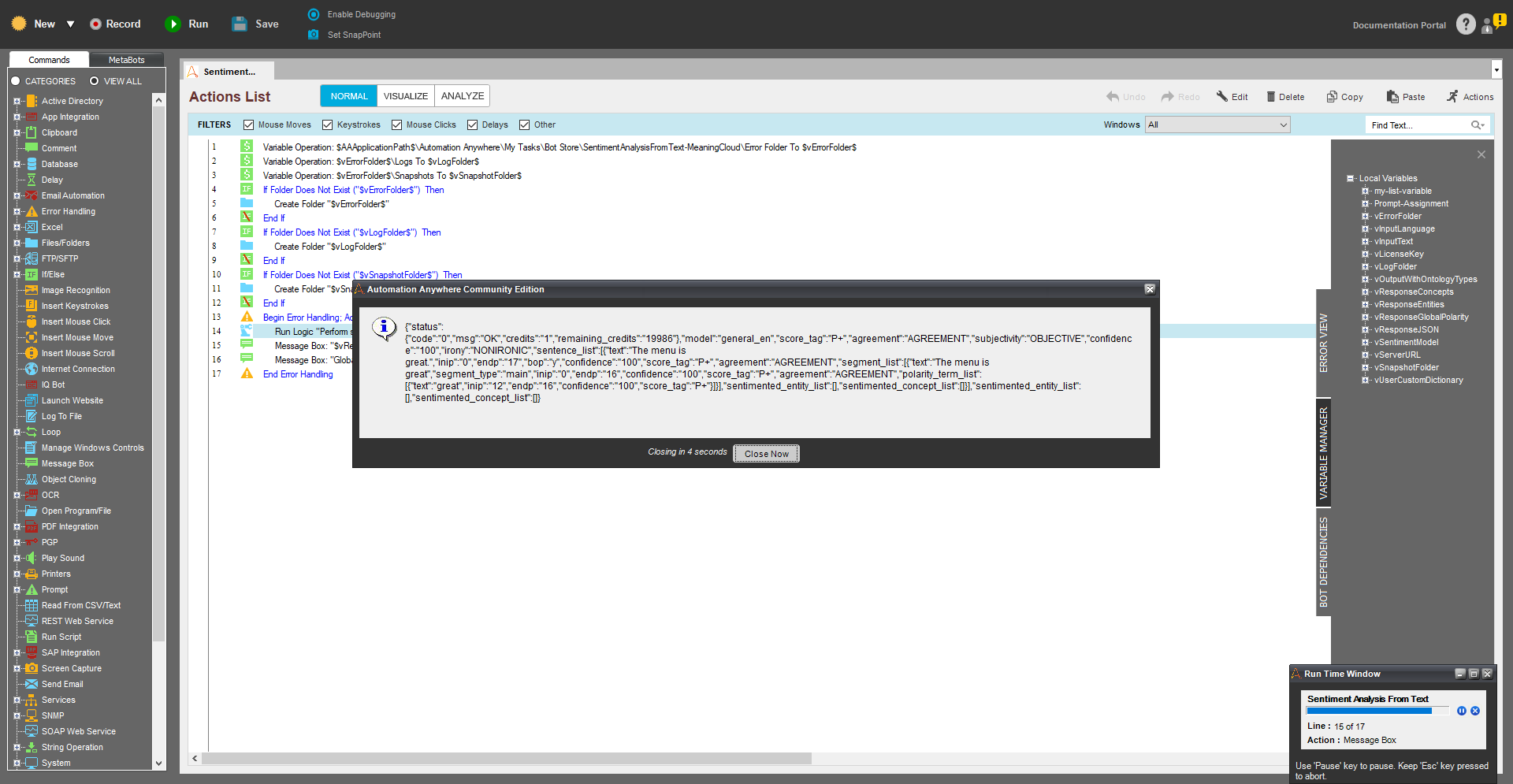Image resolution: width=1513 pixels, height=784 pixels.
Task: Expand the App Integration category
Action: coord(17,117)
